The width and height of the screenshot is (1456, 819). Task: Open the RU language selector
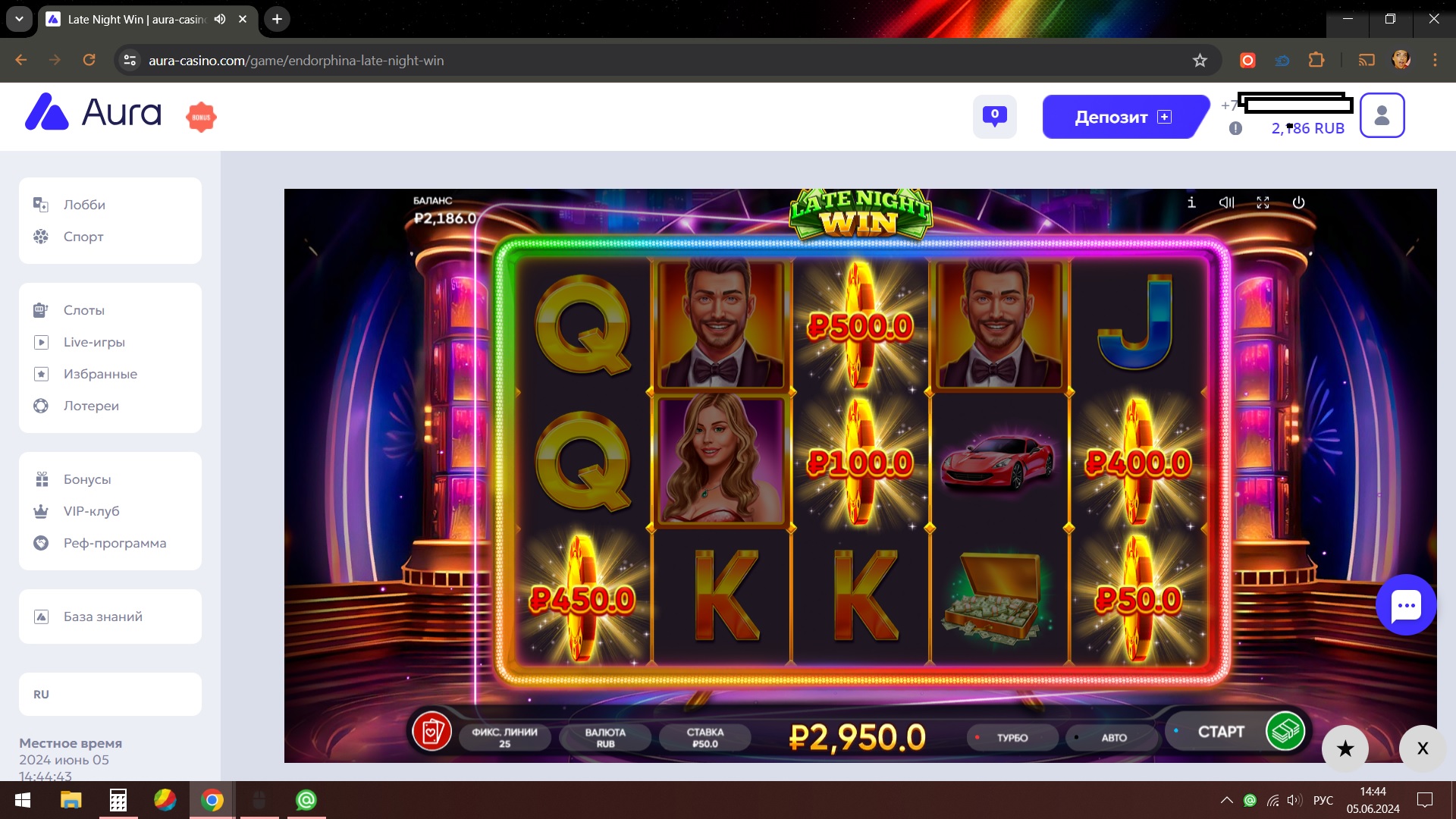[110, 694]
